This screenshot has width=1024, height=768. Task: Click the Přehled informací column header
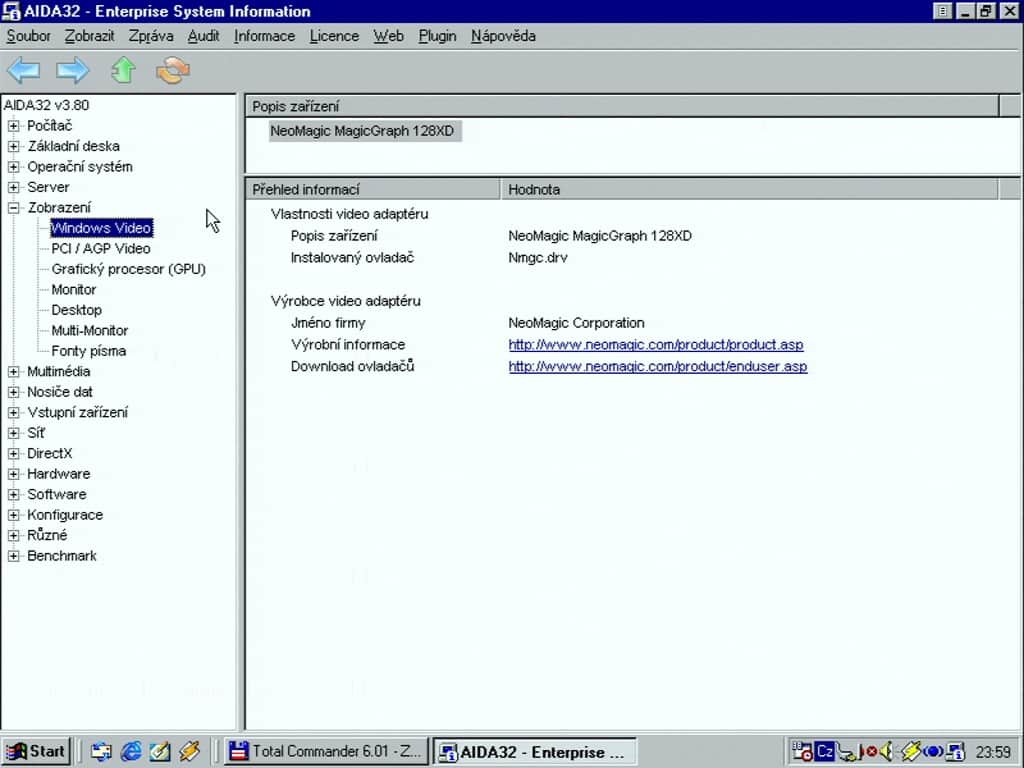(x=373, y=189)
